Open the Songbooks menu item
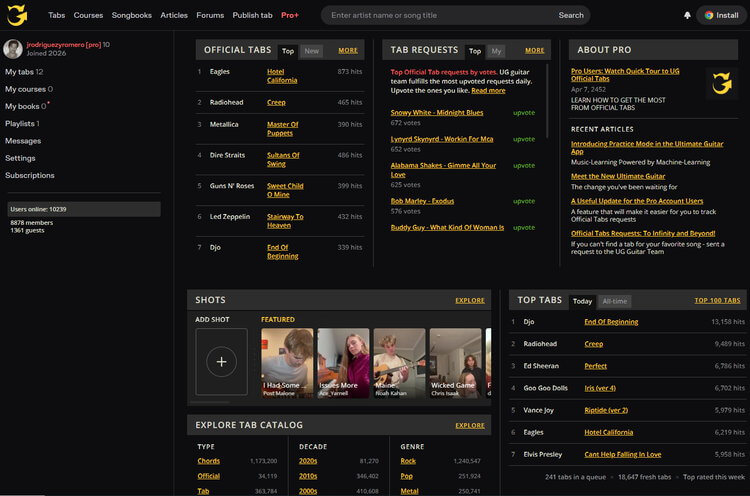This screenshot has height=496, width=750. tap(132, 15)
